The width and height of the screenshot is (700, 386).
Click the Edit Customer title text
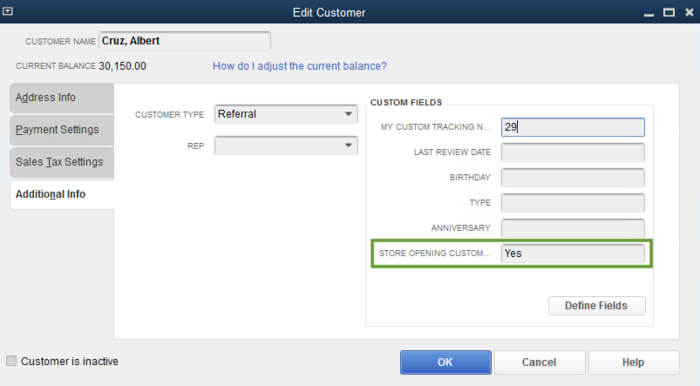coord(329,12)
